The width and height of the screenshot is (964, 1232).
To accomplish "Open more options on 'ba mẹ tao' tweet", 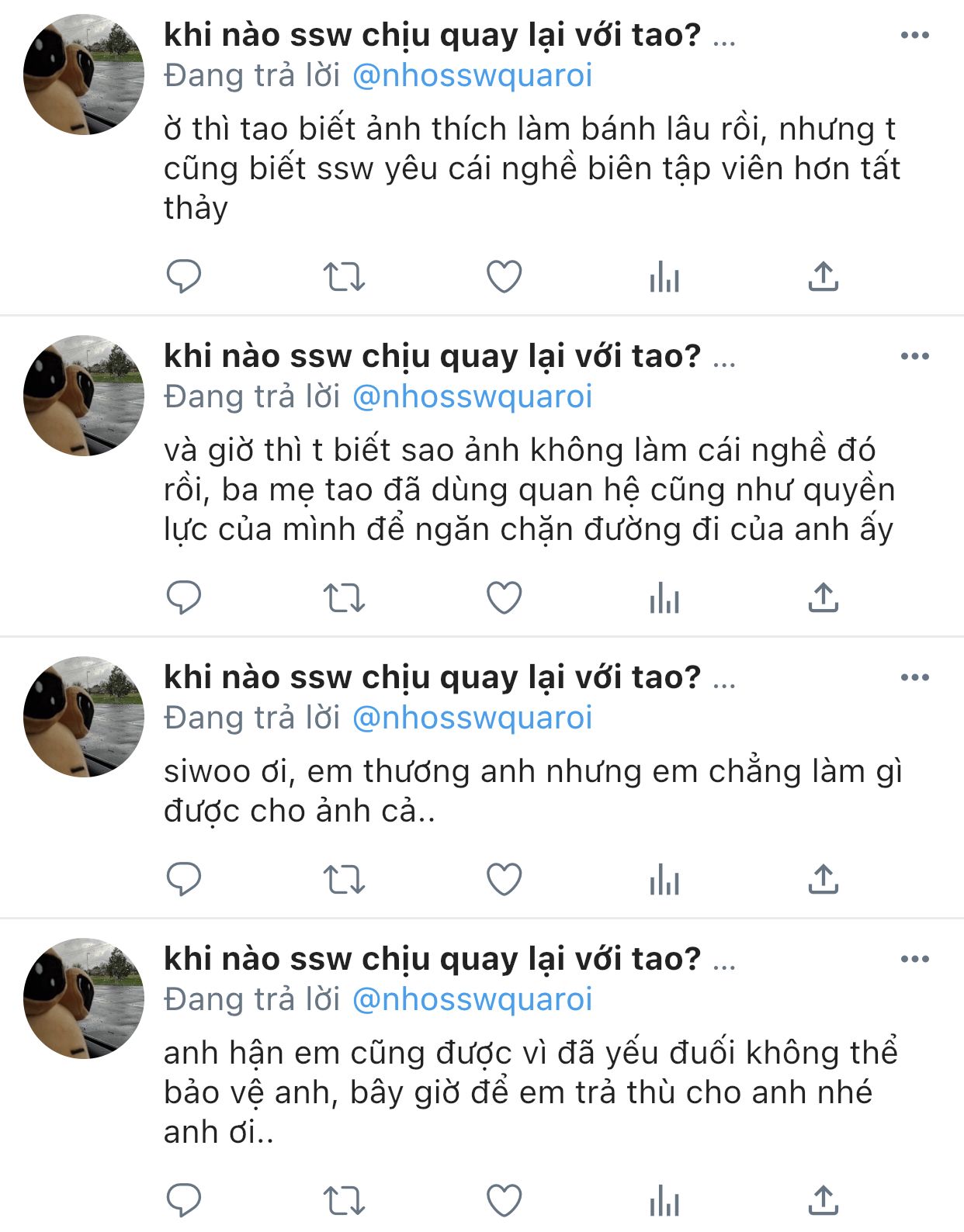I will pos(915,356).
